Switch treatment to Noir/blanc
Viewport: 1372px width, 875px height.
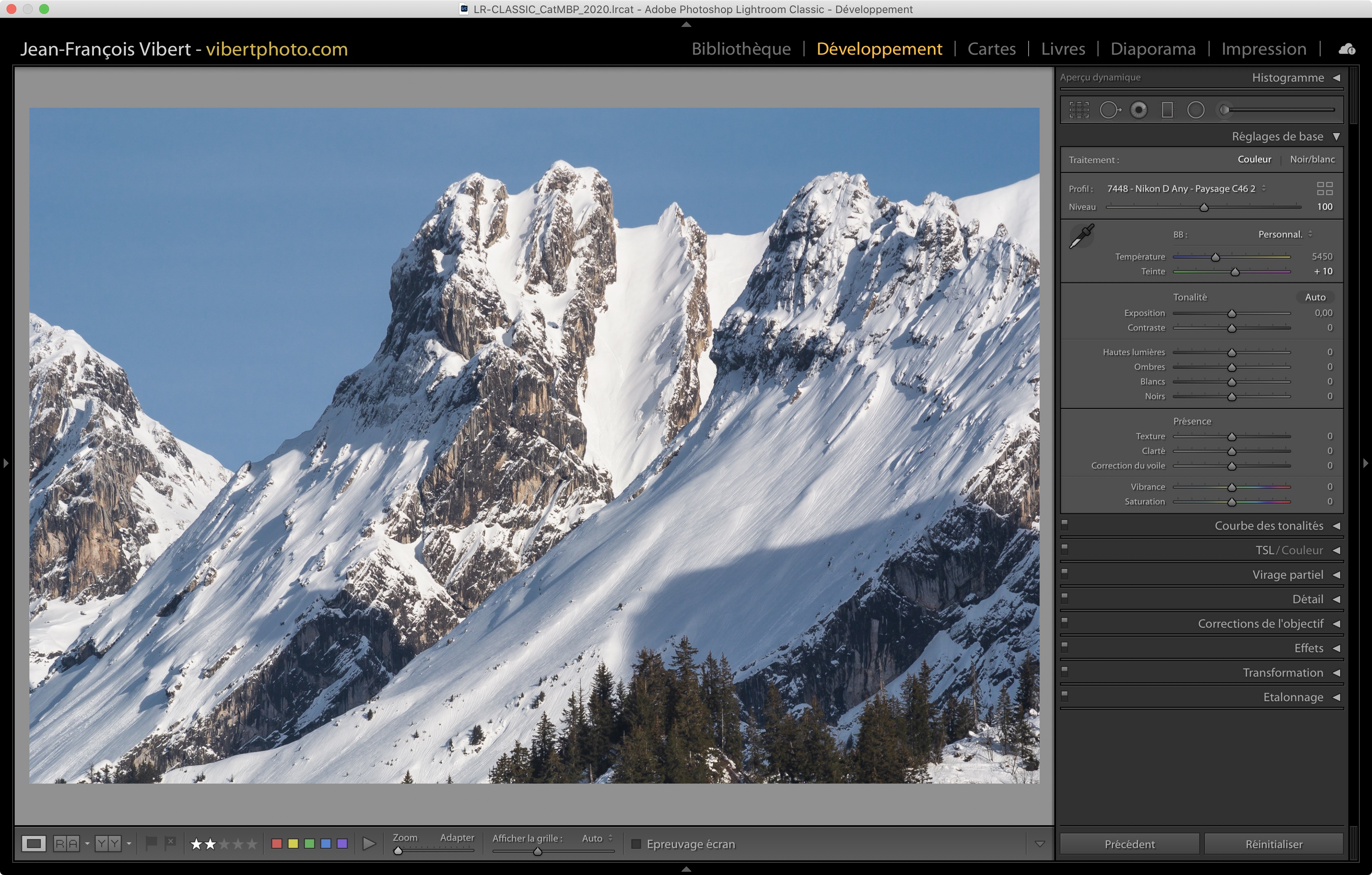coord(1312,160)
